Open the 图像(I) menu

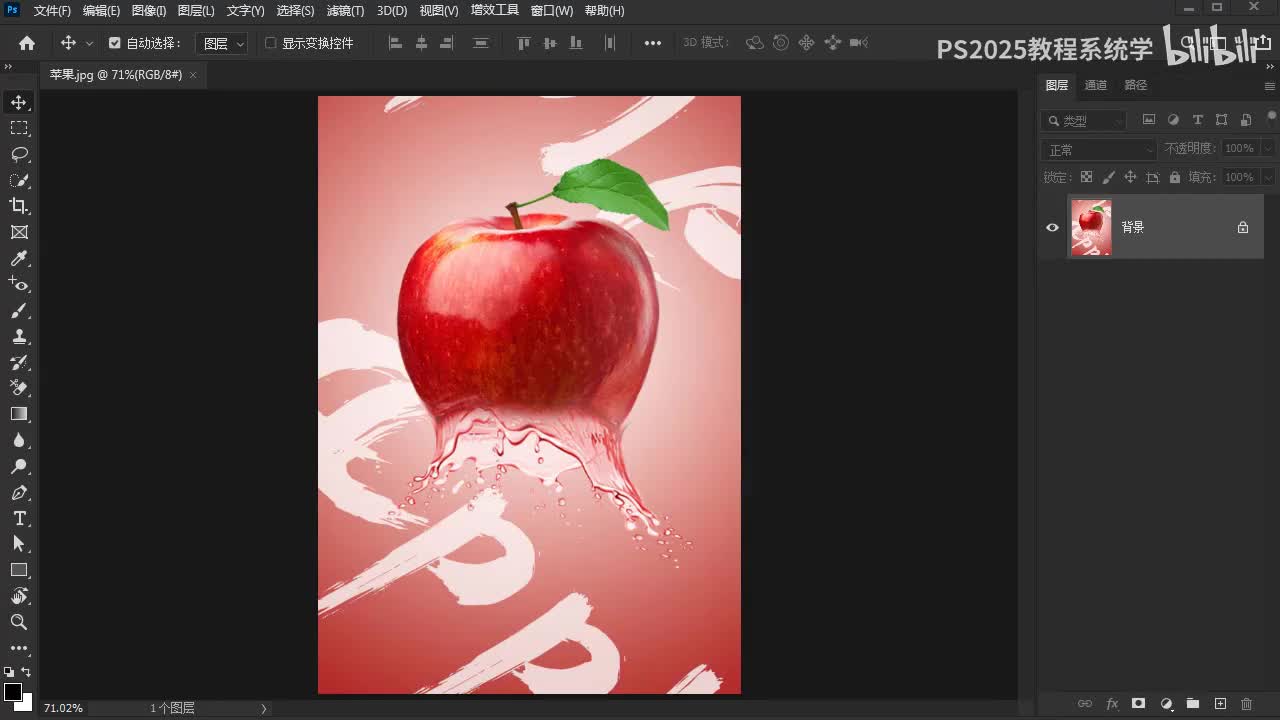click(x=148, y=10)
